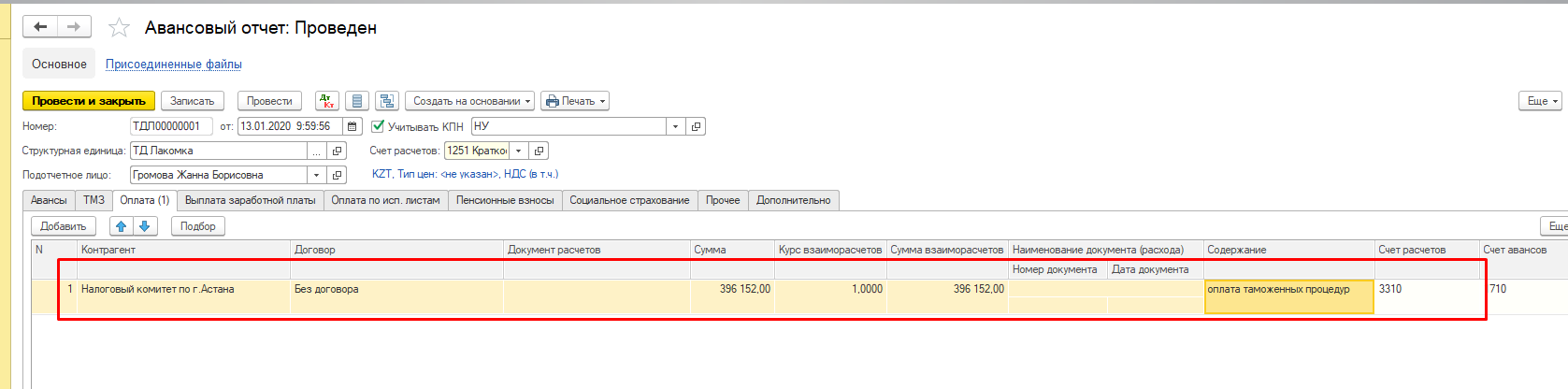Open the ТД Лакомка structural unit record

[x=338, y=151]
